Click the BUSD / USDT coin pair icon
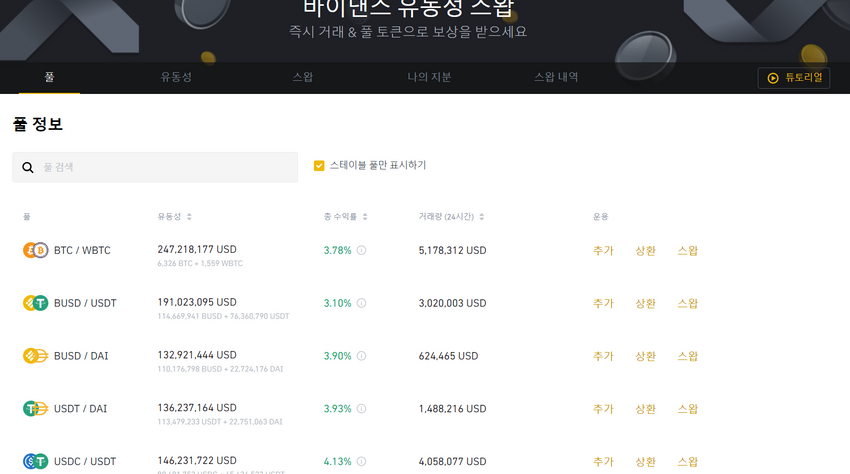850x474 pixels. (x=35, y=303)
